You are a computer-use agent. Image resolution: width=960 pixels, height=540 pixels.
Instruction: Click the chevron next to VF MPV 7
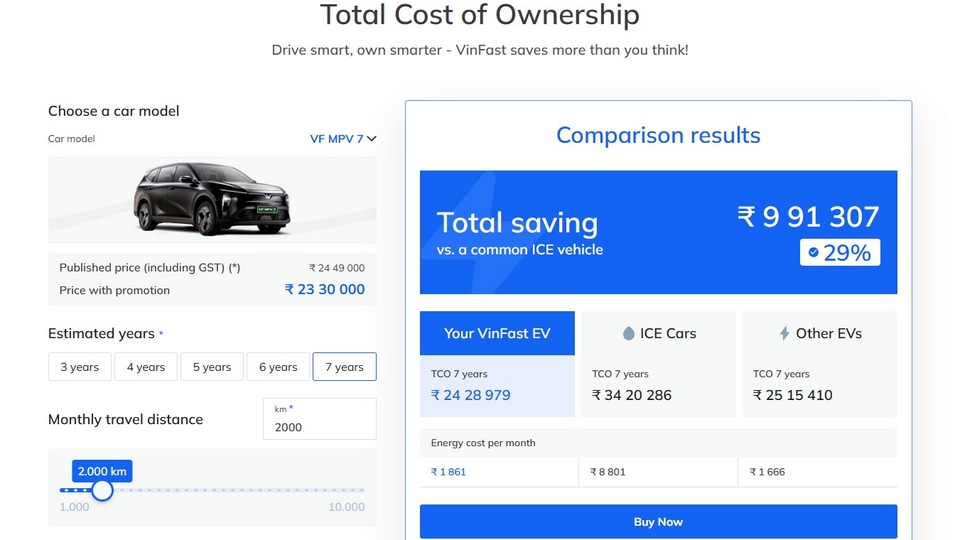tap(371, 139)
